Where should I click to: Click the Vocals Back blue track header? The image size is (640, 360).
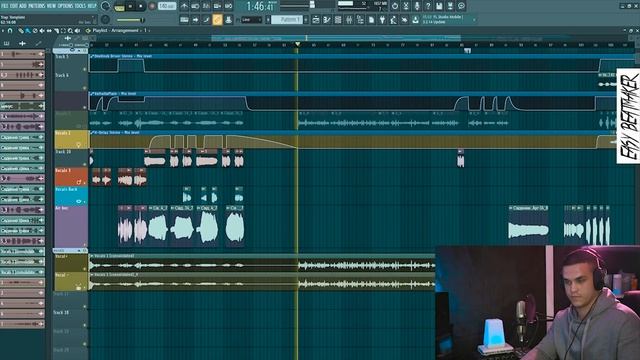point(71,196)
